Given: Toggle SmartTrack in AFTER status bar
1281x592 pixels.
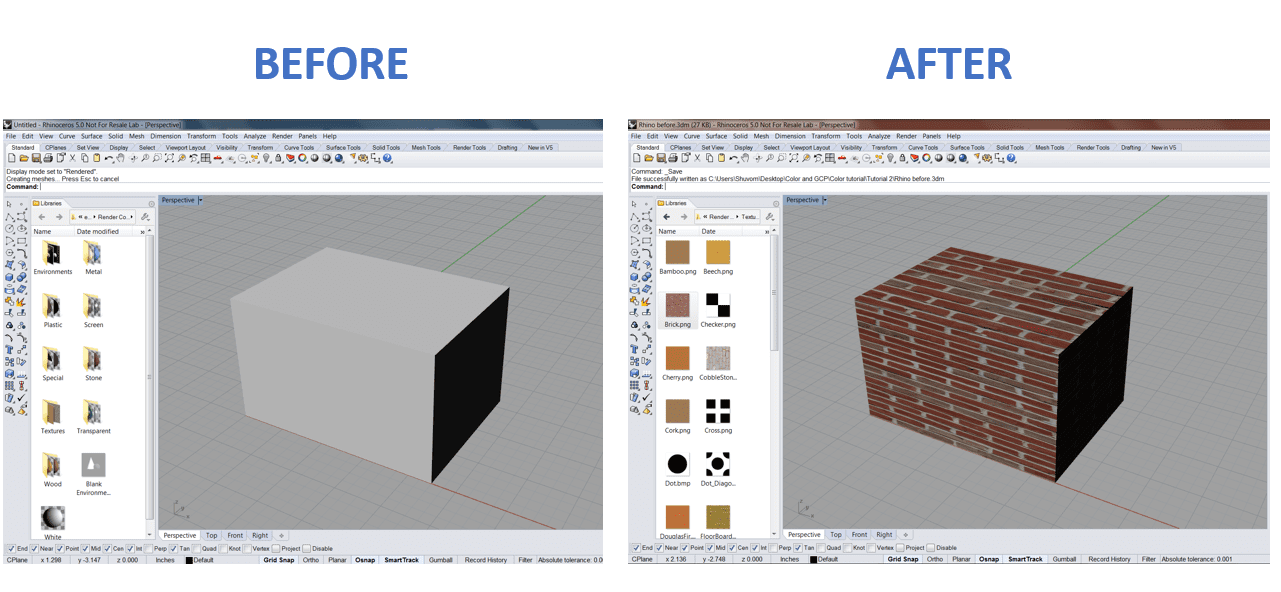Looking at the screenshot, I should [1025, 560].
